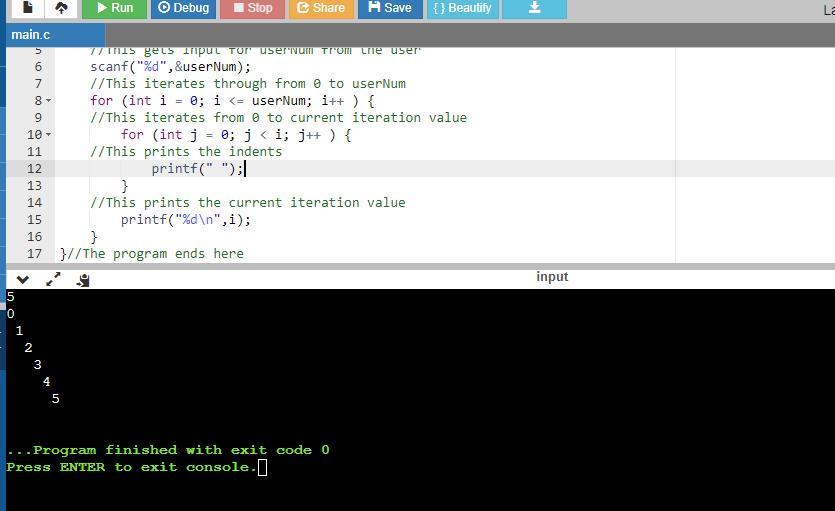Download the code with the download-arrow button
Image resolution: width=835 pixels, height=511 pixels.
click(x=534, y=8)
